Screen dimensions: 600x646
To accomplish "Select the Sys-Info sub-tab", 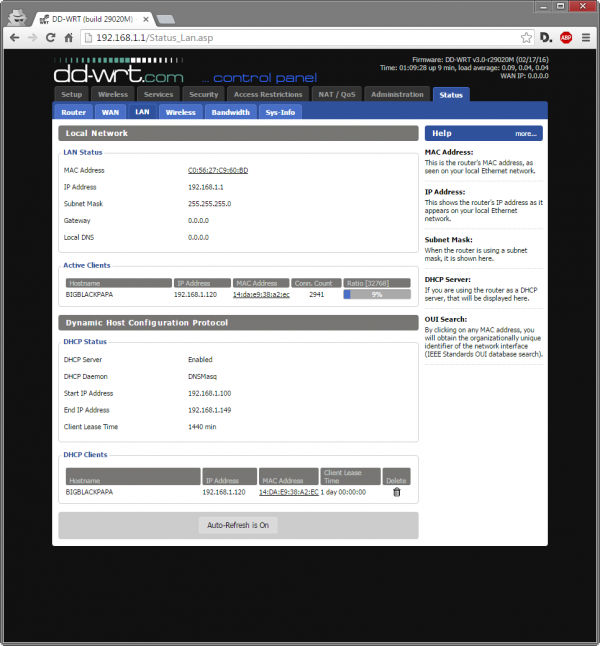I will 280,112.
